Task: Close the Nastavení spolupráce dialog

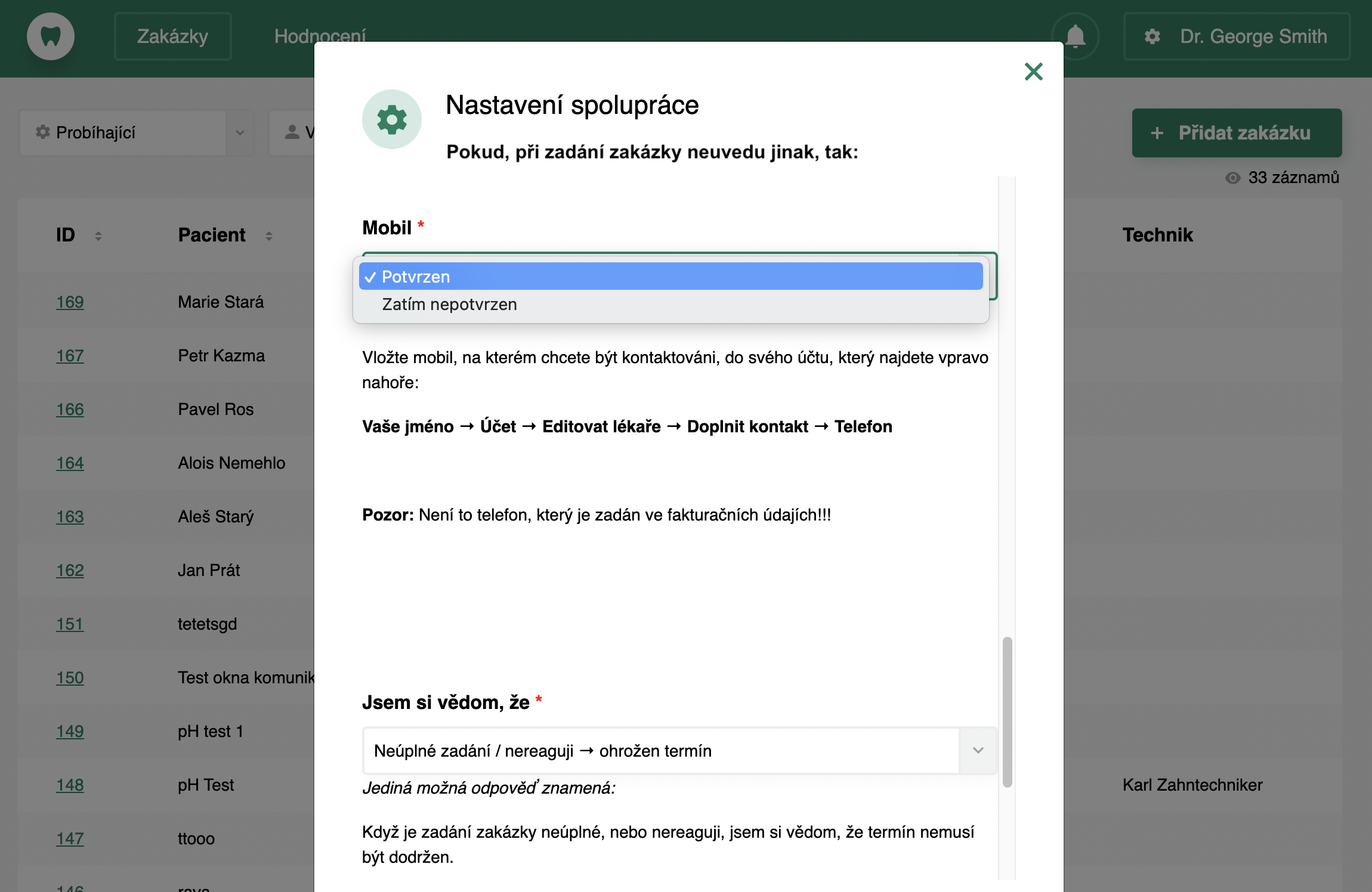Action: point(1033,72)
